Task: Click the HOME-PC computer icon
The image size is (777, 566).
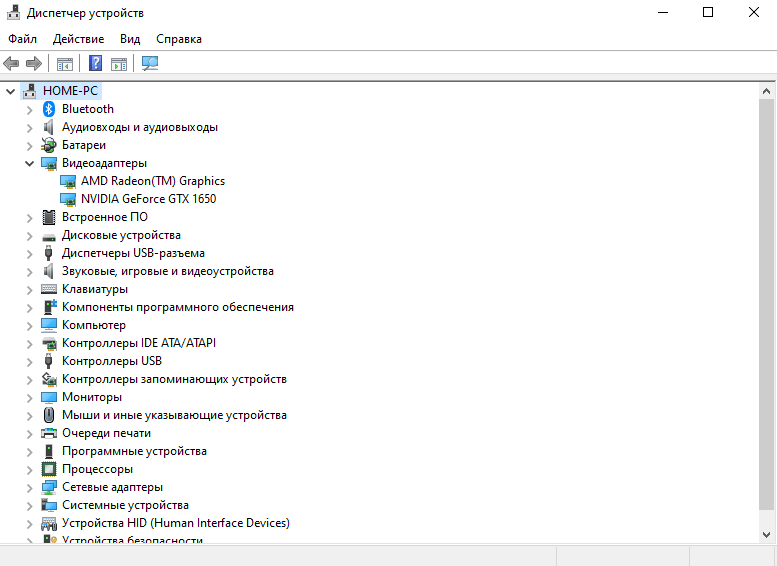Action: click(29, 91)
